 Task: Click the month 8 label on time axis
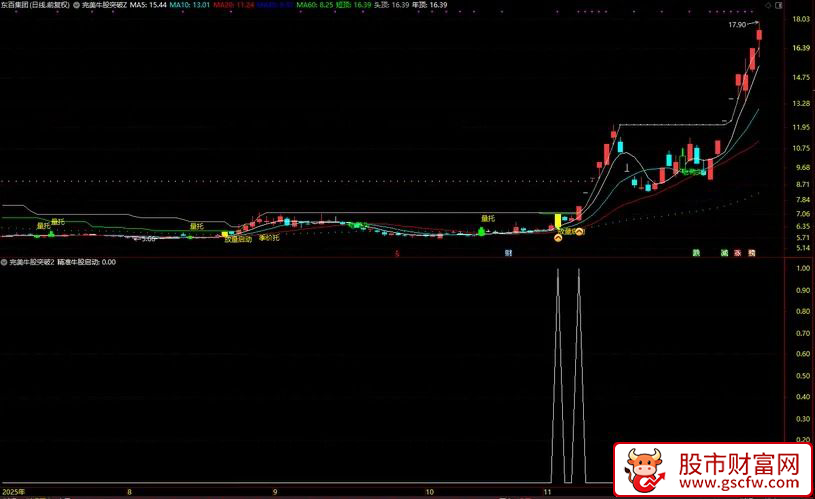[x=129, y=492]
